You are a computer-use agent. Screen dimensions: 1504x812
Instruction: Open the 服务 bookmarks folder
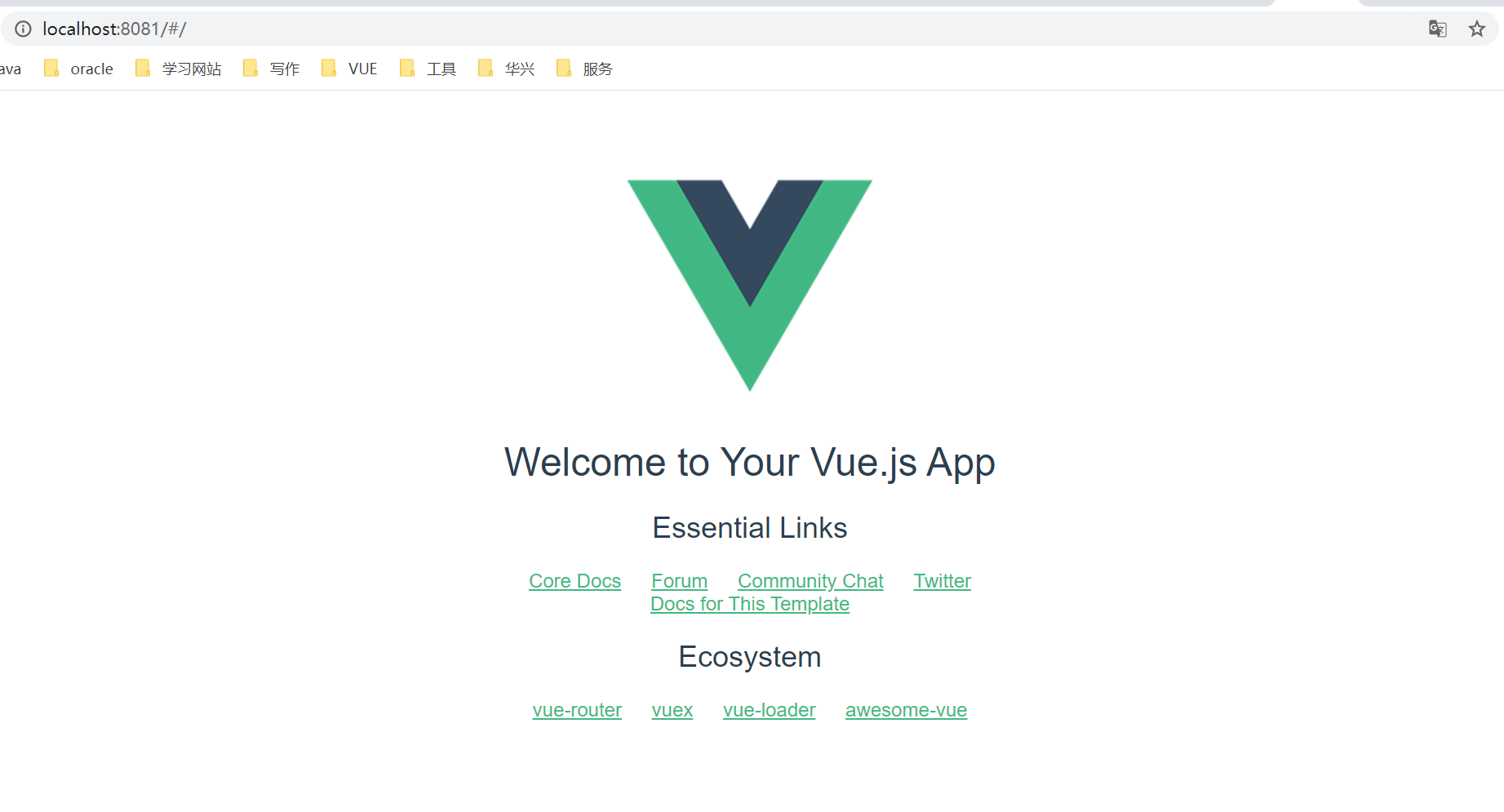pos(584,69)
